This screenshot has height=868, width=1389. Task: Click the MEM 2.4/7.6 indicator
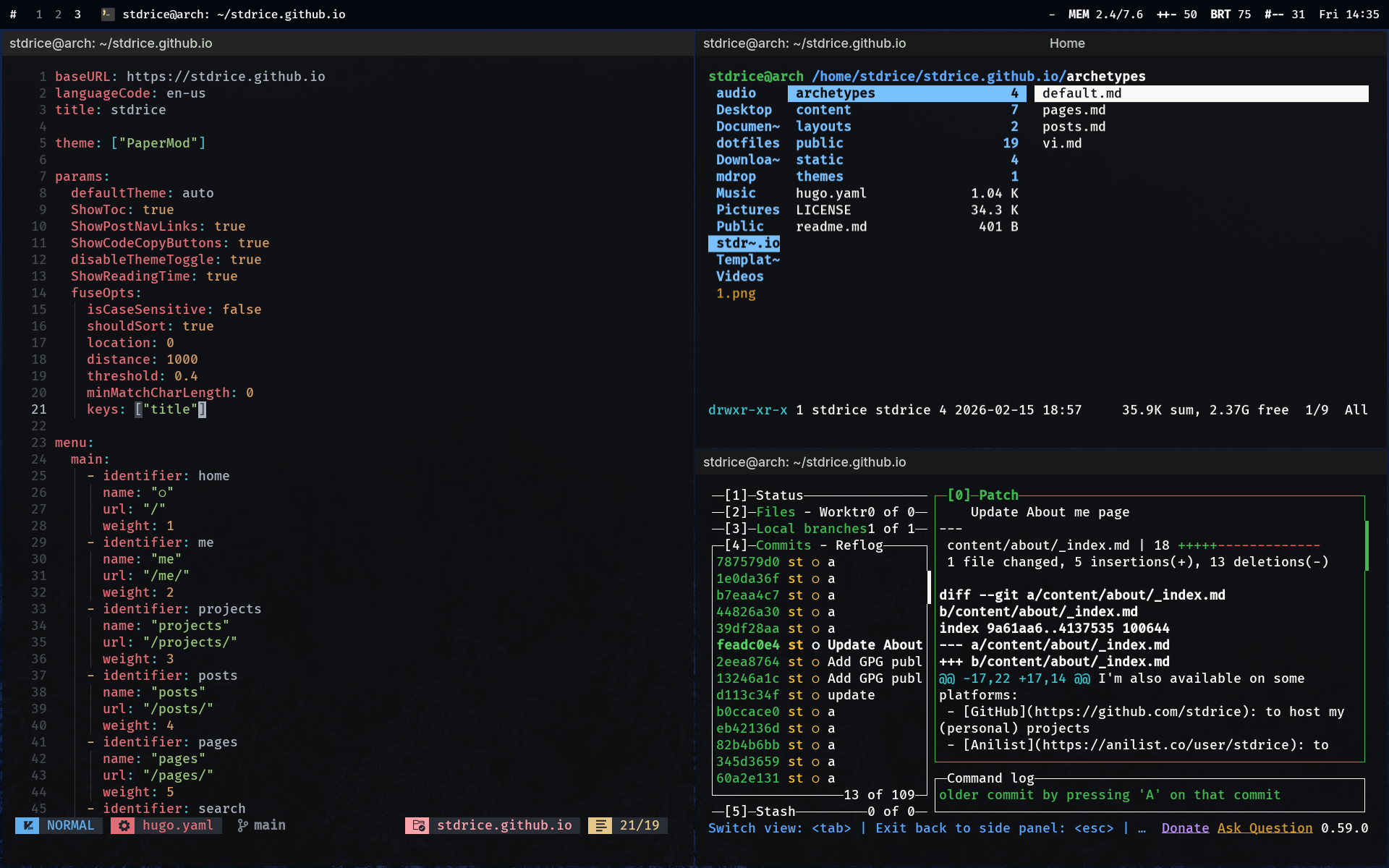tap(1105, 14)
